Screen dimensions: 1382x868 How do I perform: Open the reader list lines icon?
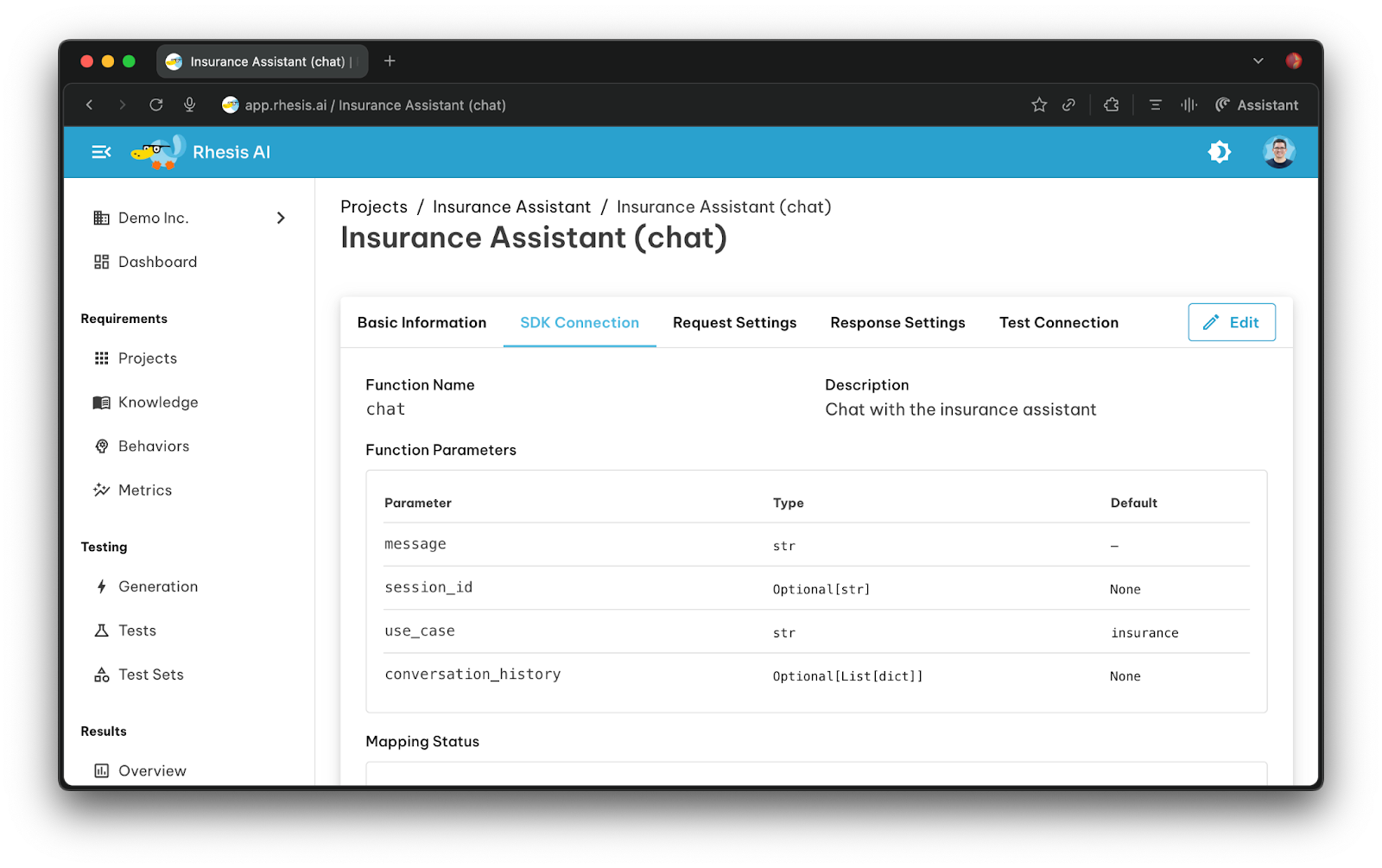pyautogui.click(x=1155, y=105)
